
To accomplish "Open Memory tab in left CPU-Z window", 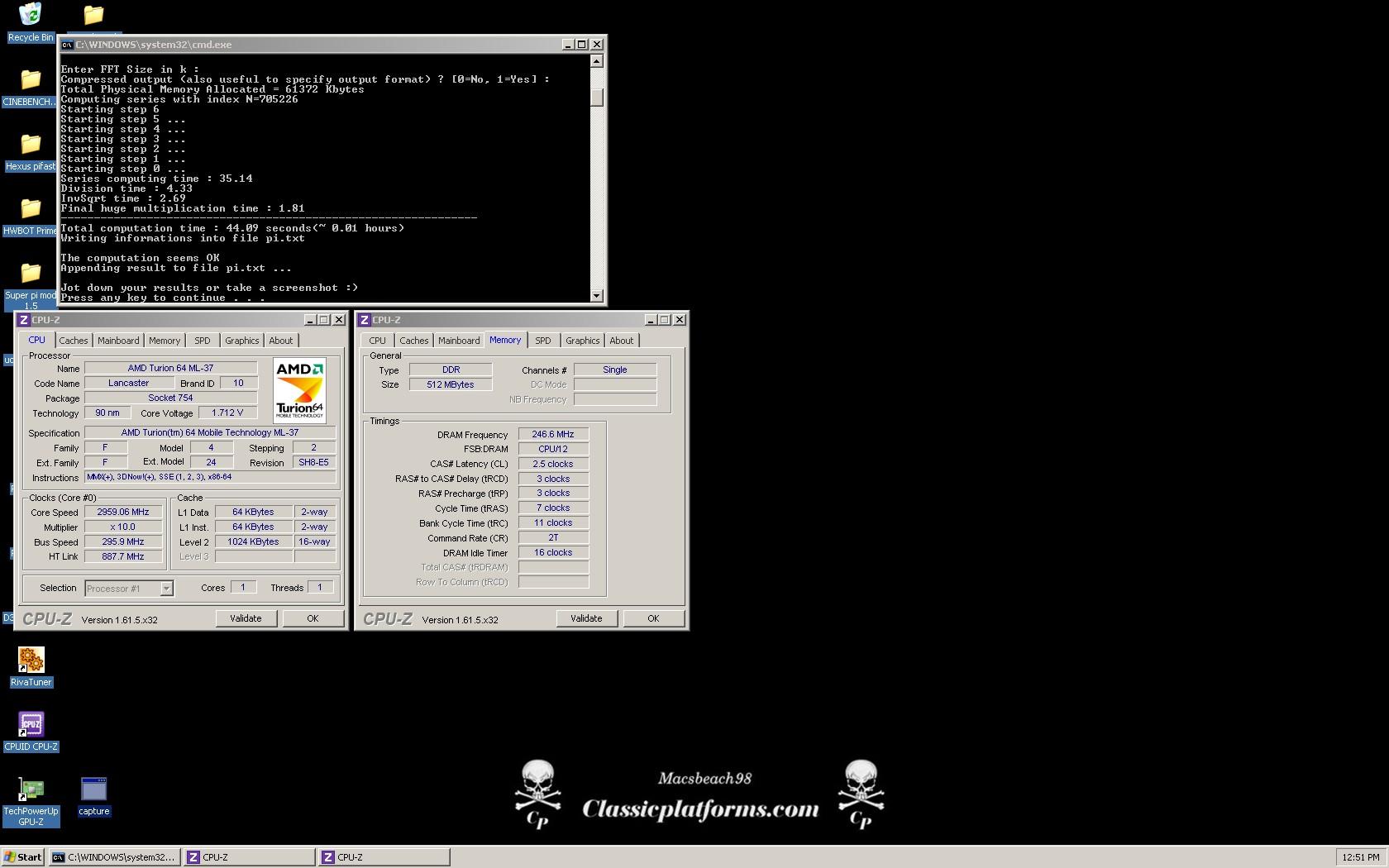I will [x=165, y=341].
